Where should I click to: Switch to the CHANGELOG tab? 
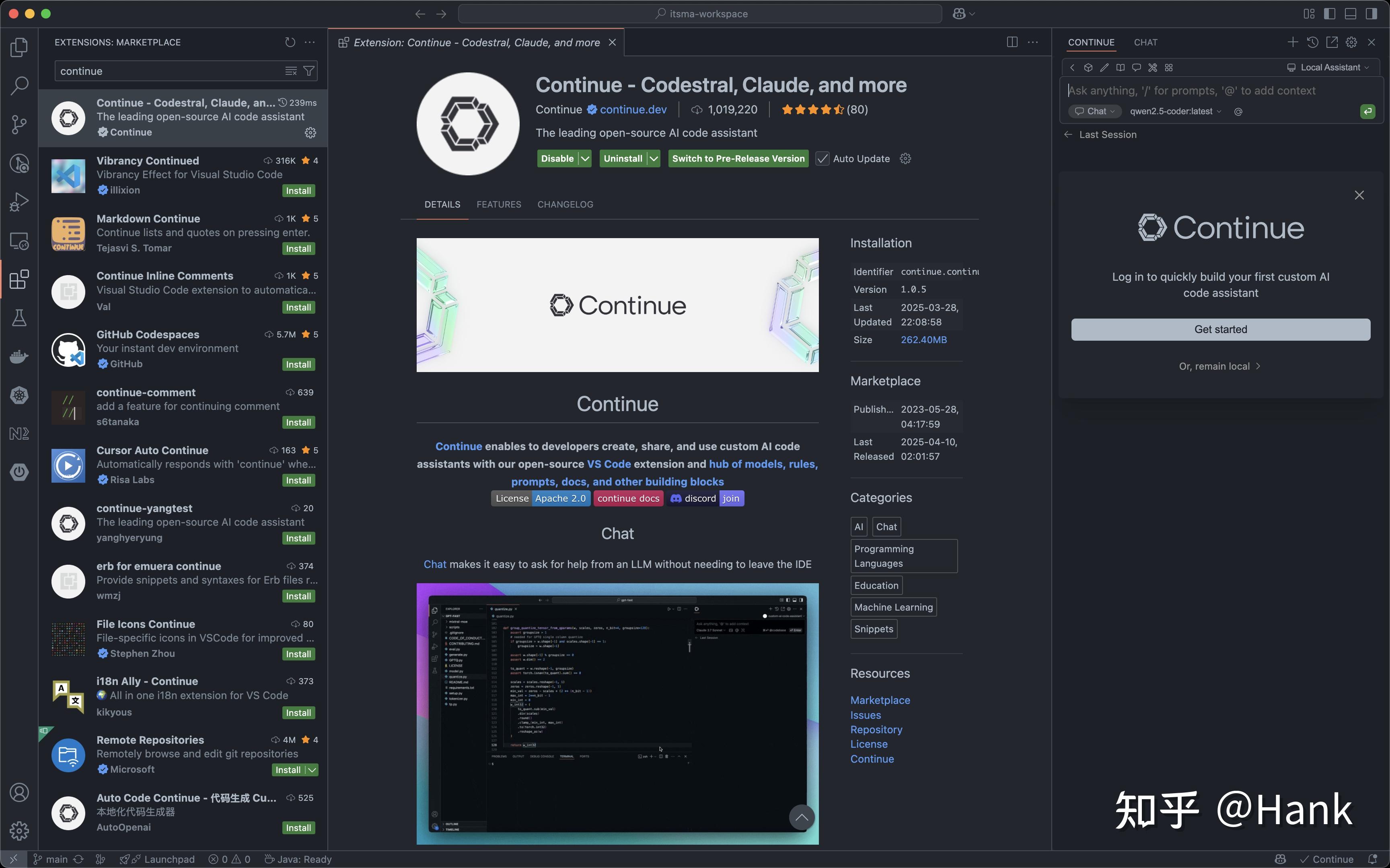[565, 204]
